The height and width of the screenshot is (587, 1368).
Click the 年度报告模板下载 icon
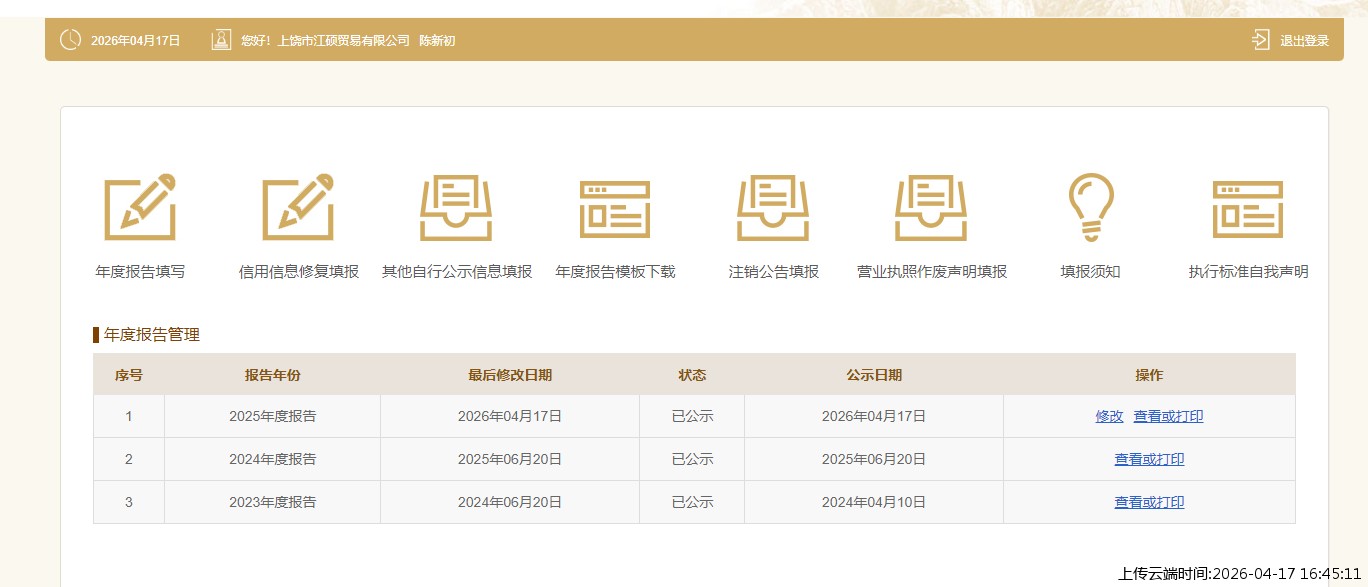(615, 207)
